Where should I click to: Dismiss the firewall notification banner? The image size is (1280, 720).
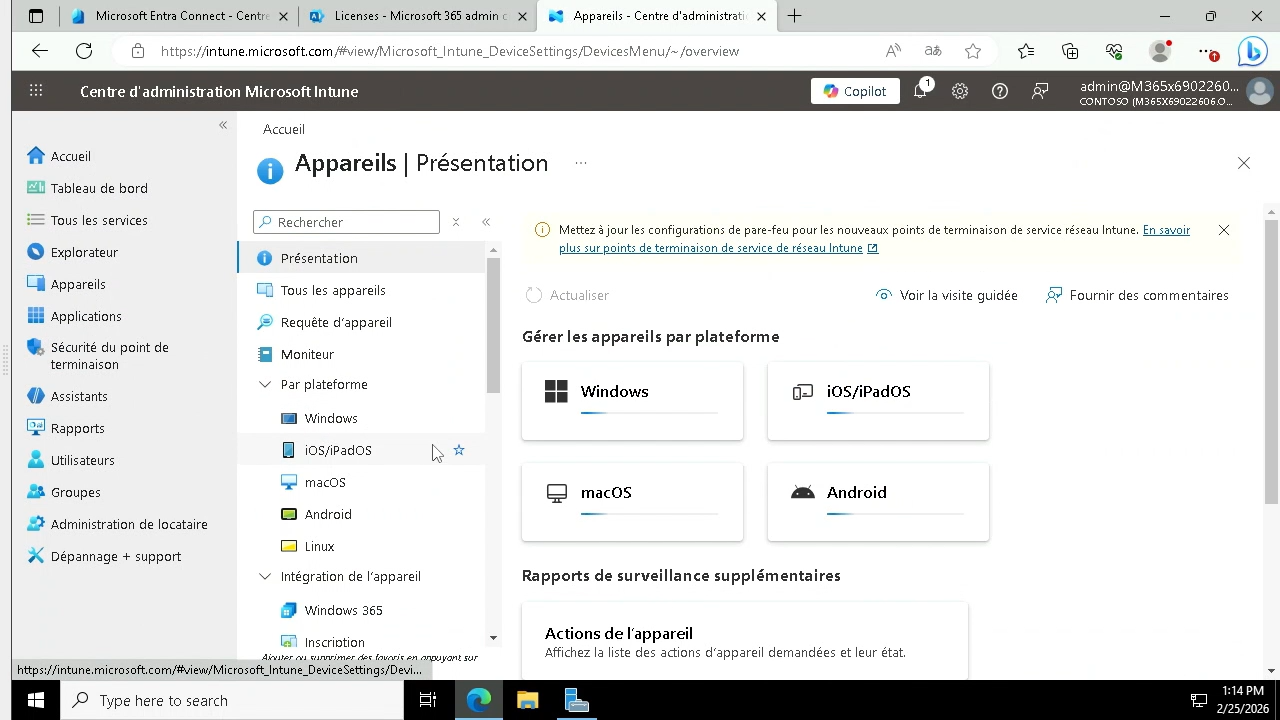[x=1224, y=230]
